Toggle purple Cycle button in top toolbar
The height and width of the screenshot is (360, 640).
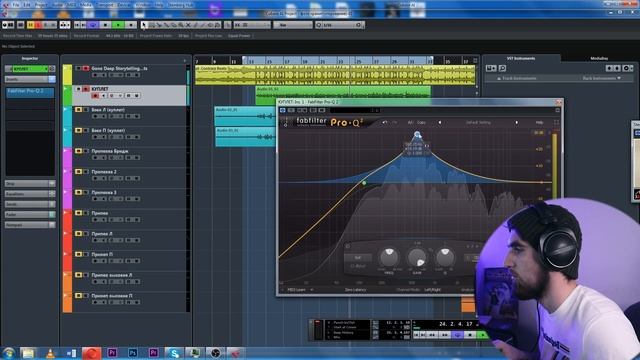93,25
